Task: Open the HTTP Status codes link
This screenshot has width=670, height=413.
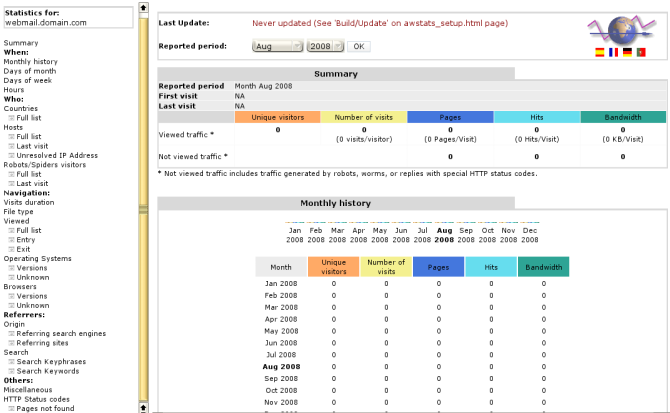Action: tap(37, 399)
